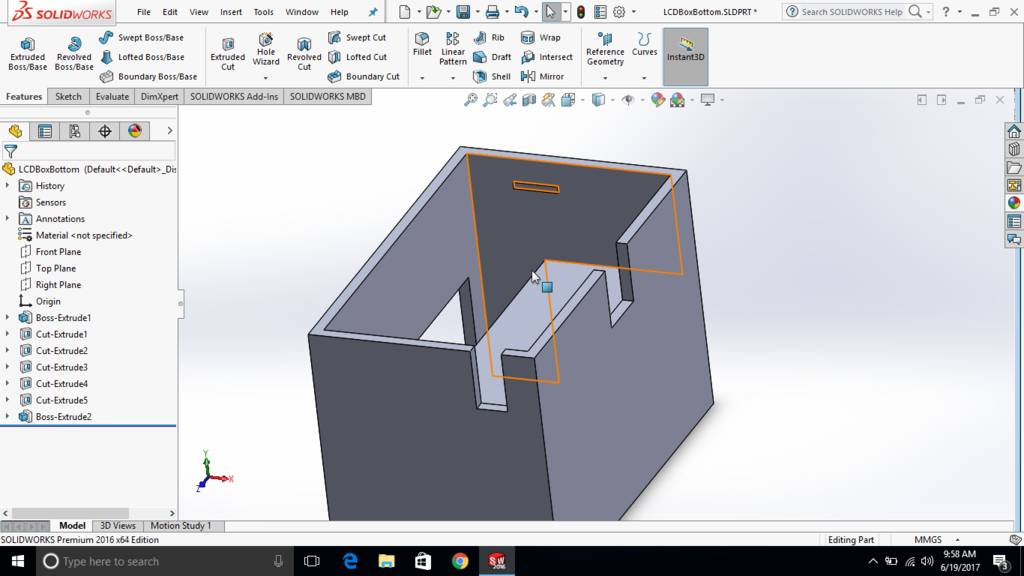Click Swept Cut
The width and height of the screenshot is (1024, 576).
pyautogui.click(x=357, y=38)
